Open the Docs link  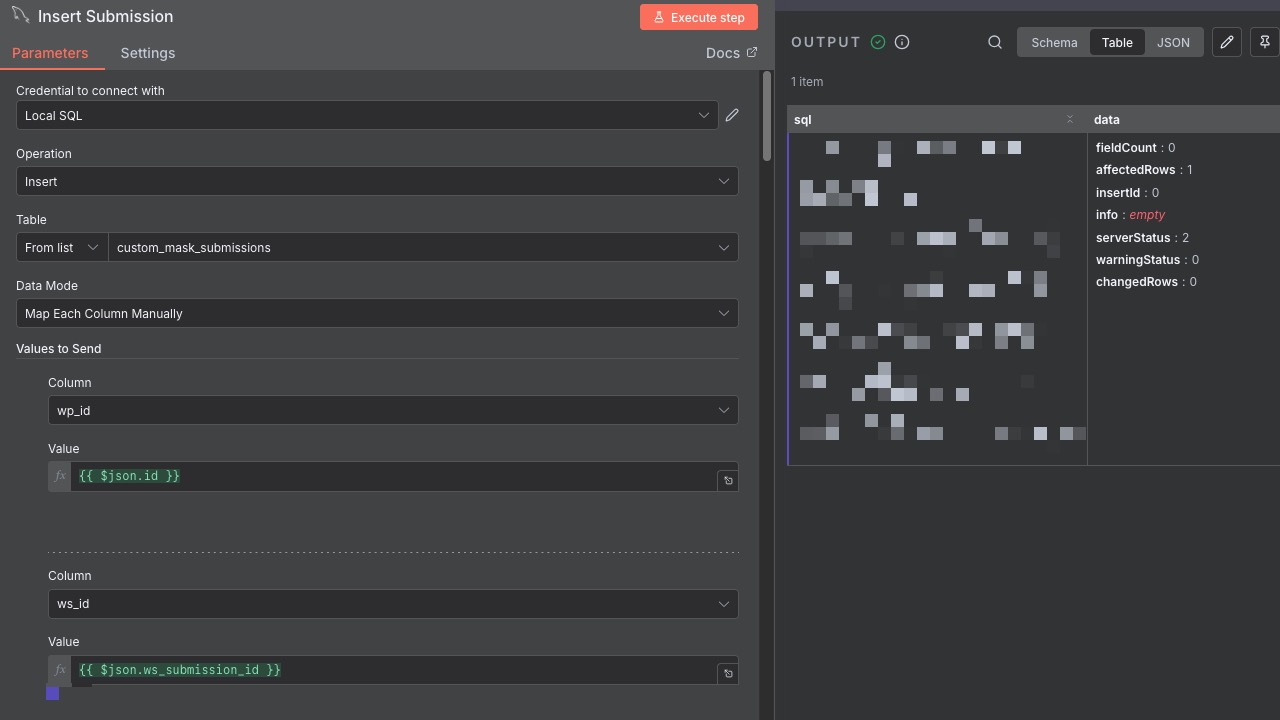(731, 53)
